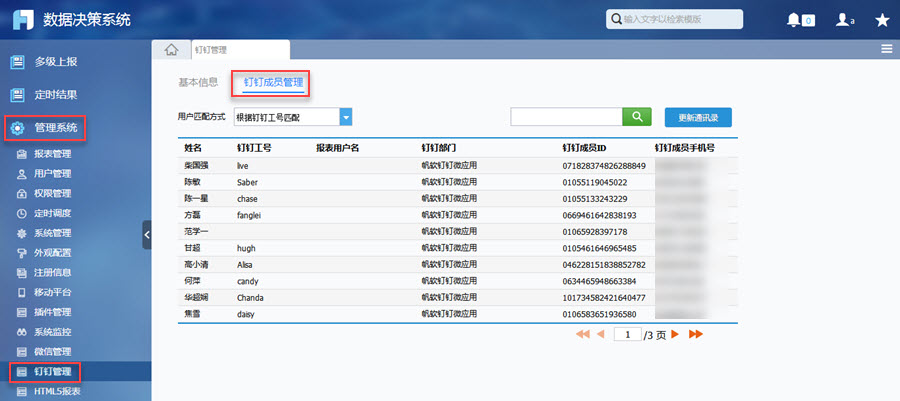The width and height of the screenshot is (900, 401).
Task: Click the 钉钉管理 icon in sidebar
Action: (x=22, y=372)
